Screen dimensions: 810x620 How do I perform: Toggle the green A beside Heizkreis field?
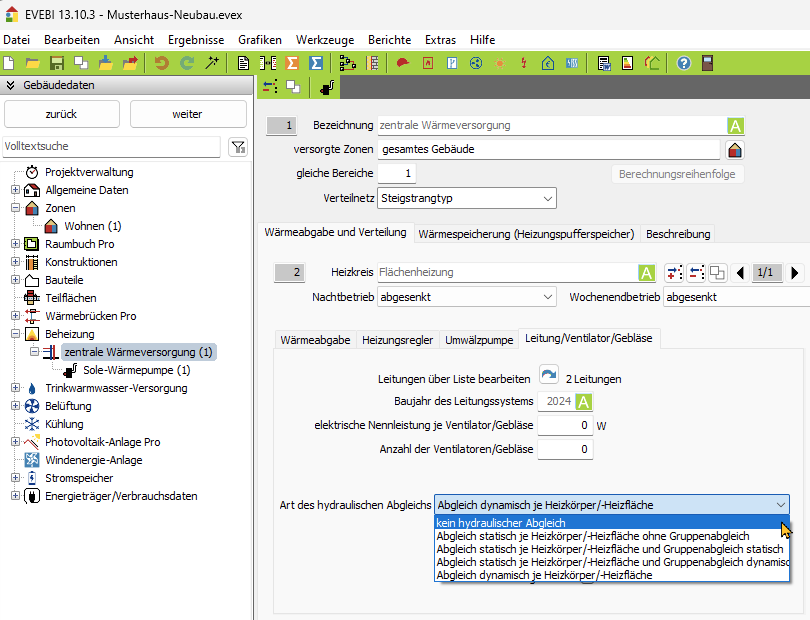(646, 273)
